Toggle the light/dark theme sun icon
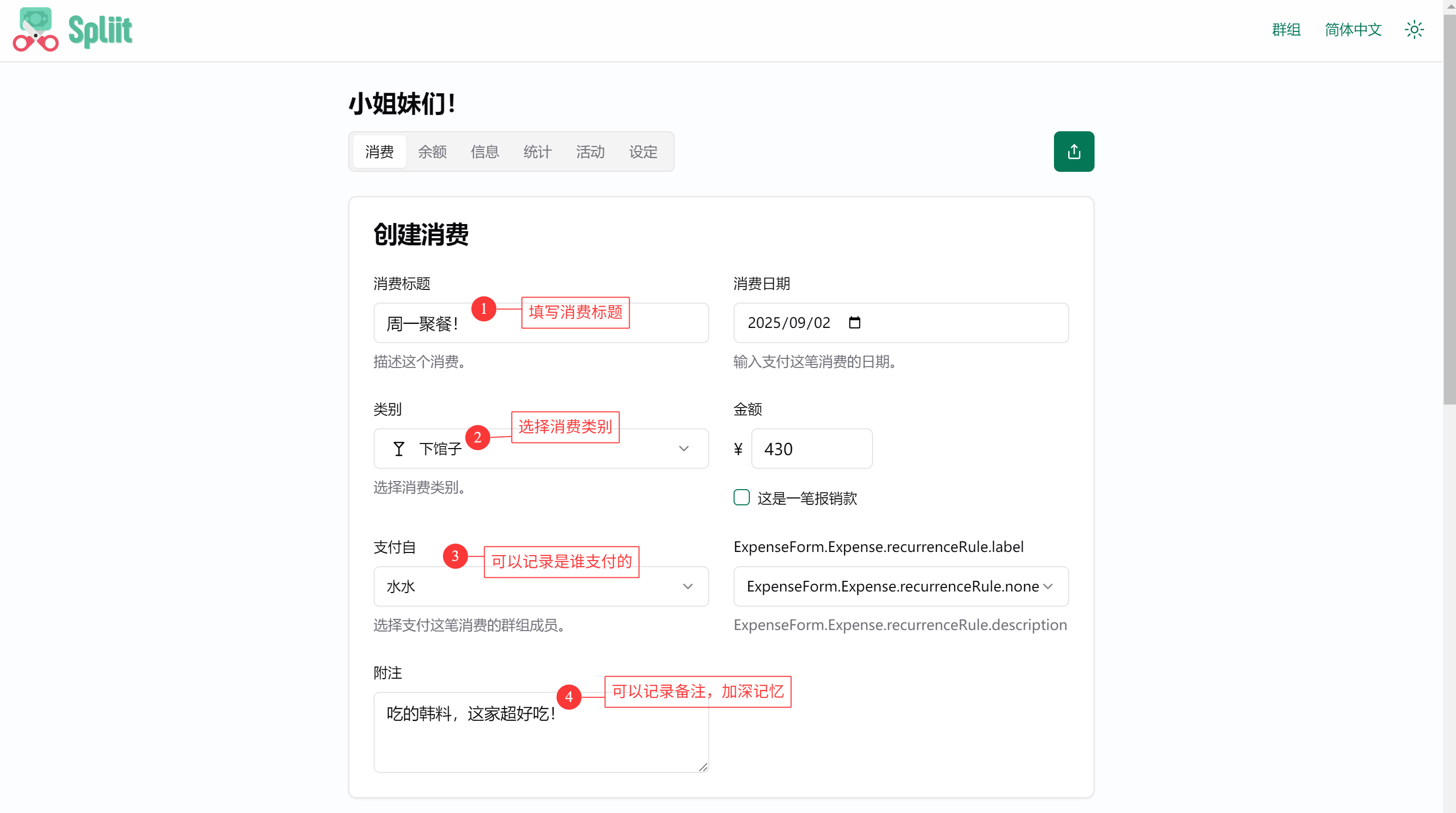 pyautogui.click(x=1413, y=29)
